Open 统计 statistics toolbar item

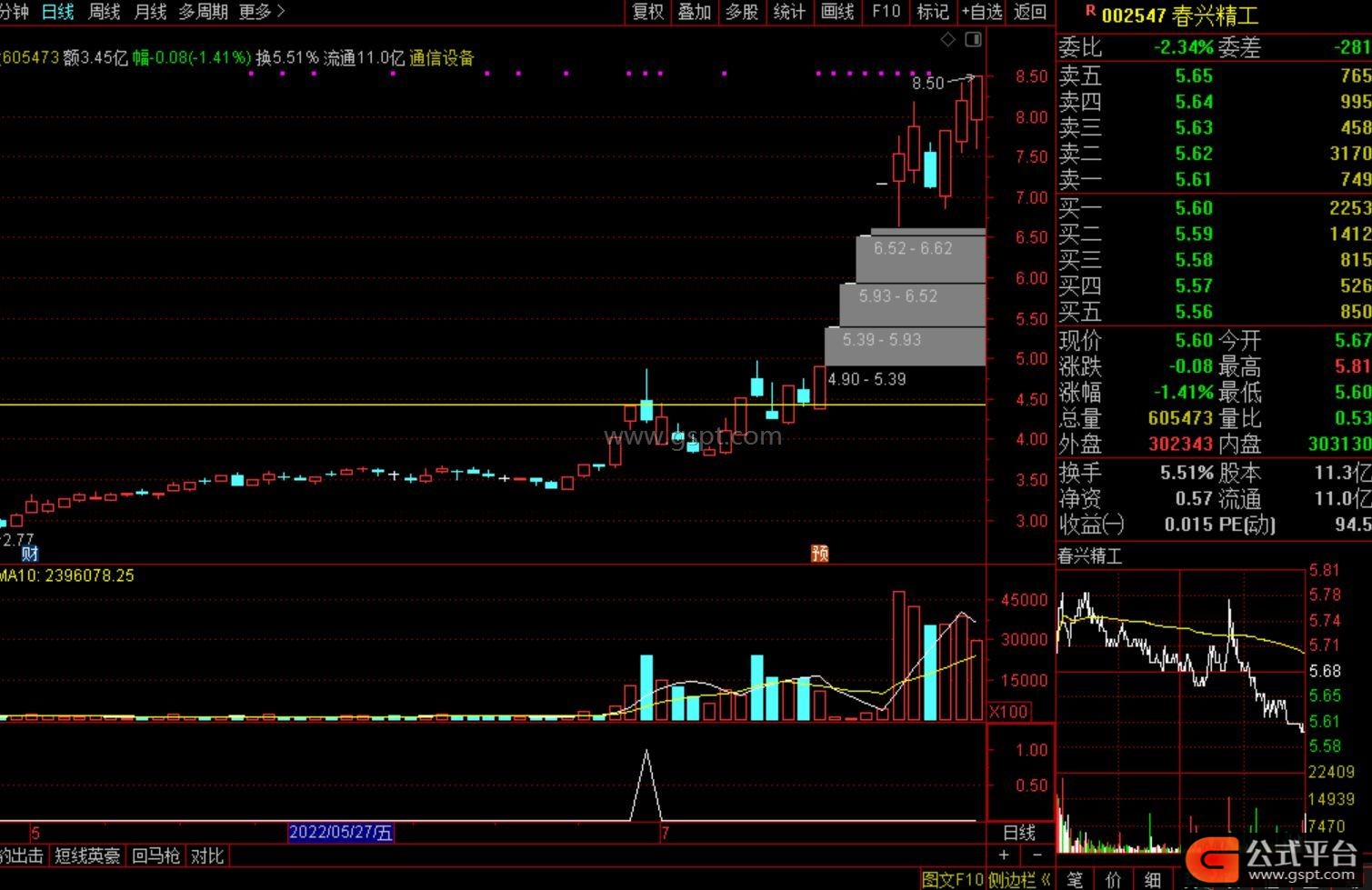click(x=789, y=12)
